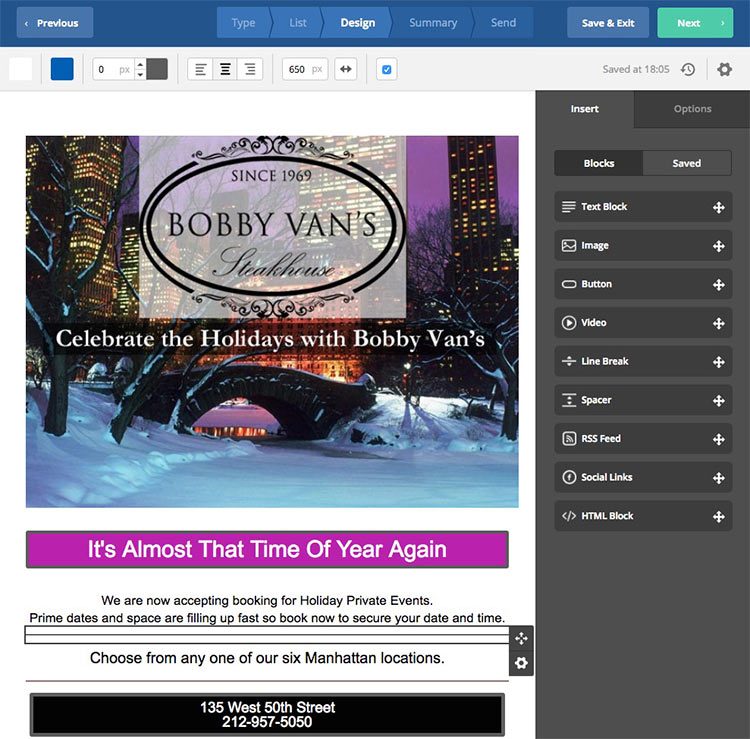The image size is (750, 739).
Task: Open the revision history clock icon
Action: [688, 69]
